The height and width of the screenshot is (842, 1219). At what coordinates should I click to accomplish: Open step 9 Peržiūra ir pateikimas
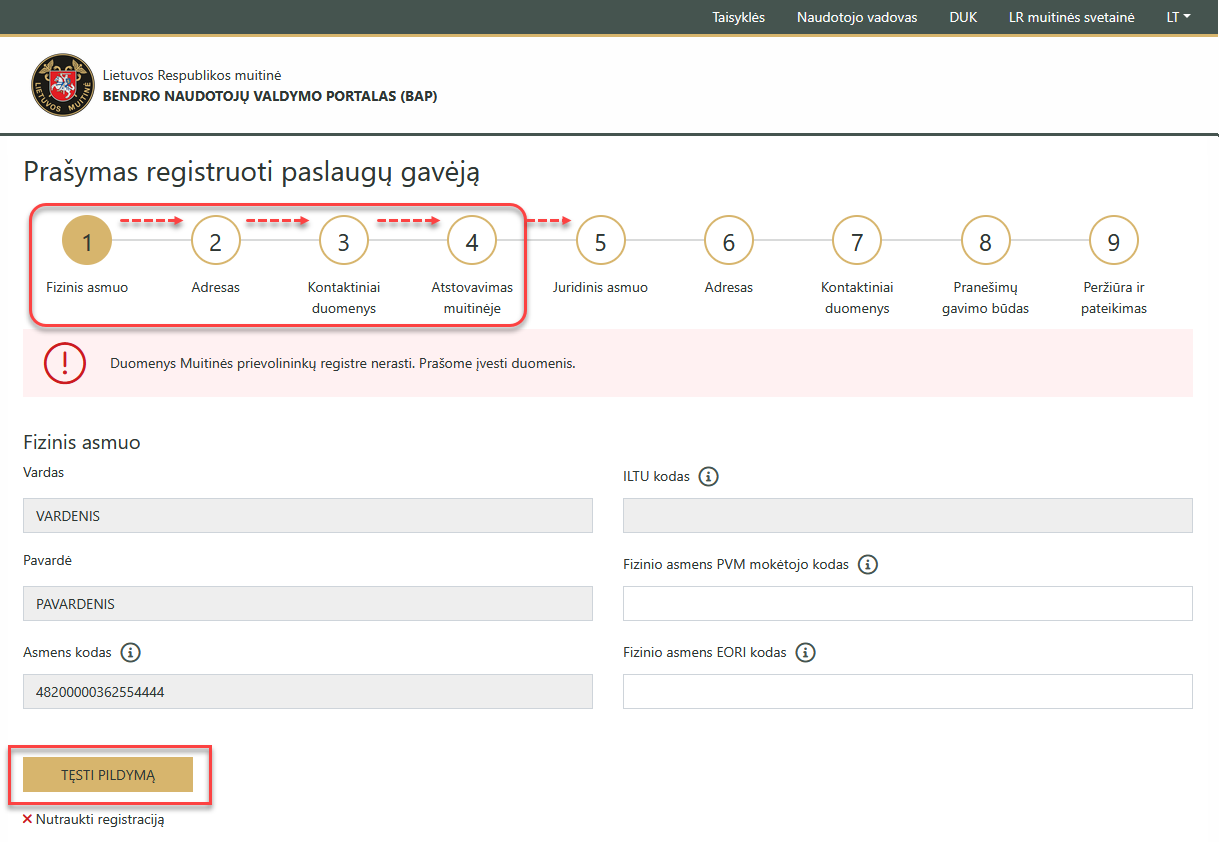[x=1113, y=242]
